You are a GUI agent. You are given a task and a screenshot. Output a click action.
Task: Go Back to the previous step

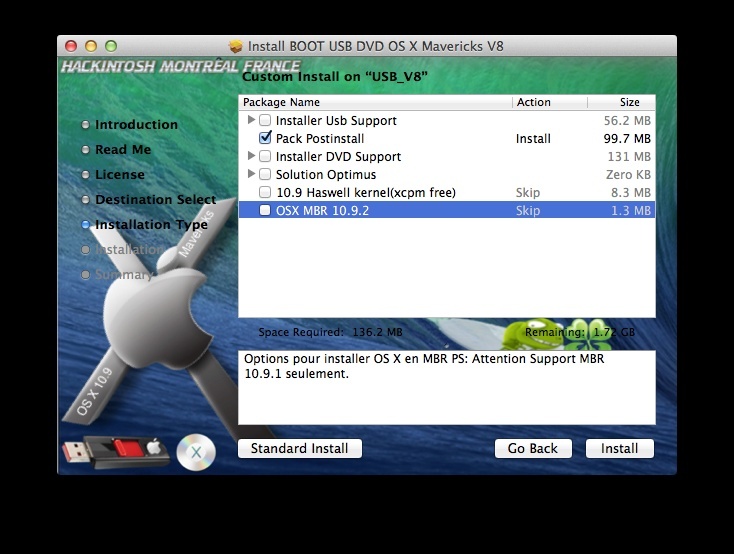[533, 449]
